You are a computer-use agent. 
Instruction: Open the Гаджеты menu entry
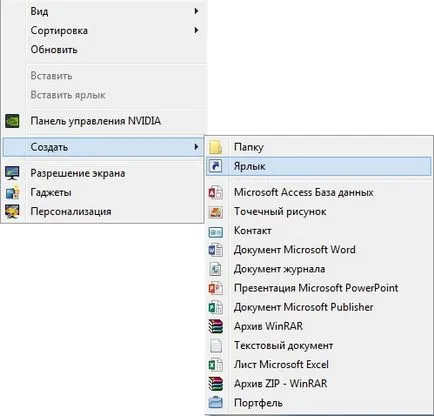point(103,192)
